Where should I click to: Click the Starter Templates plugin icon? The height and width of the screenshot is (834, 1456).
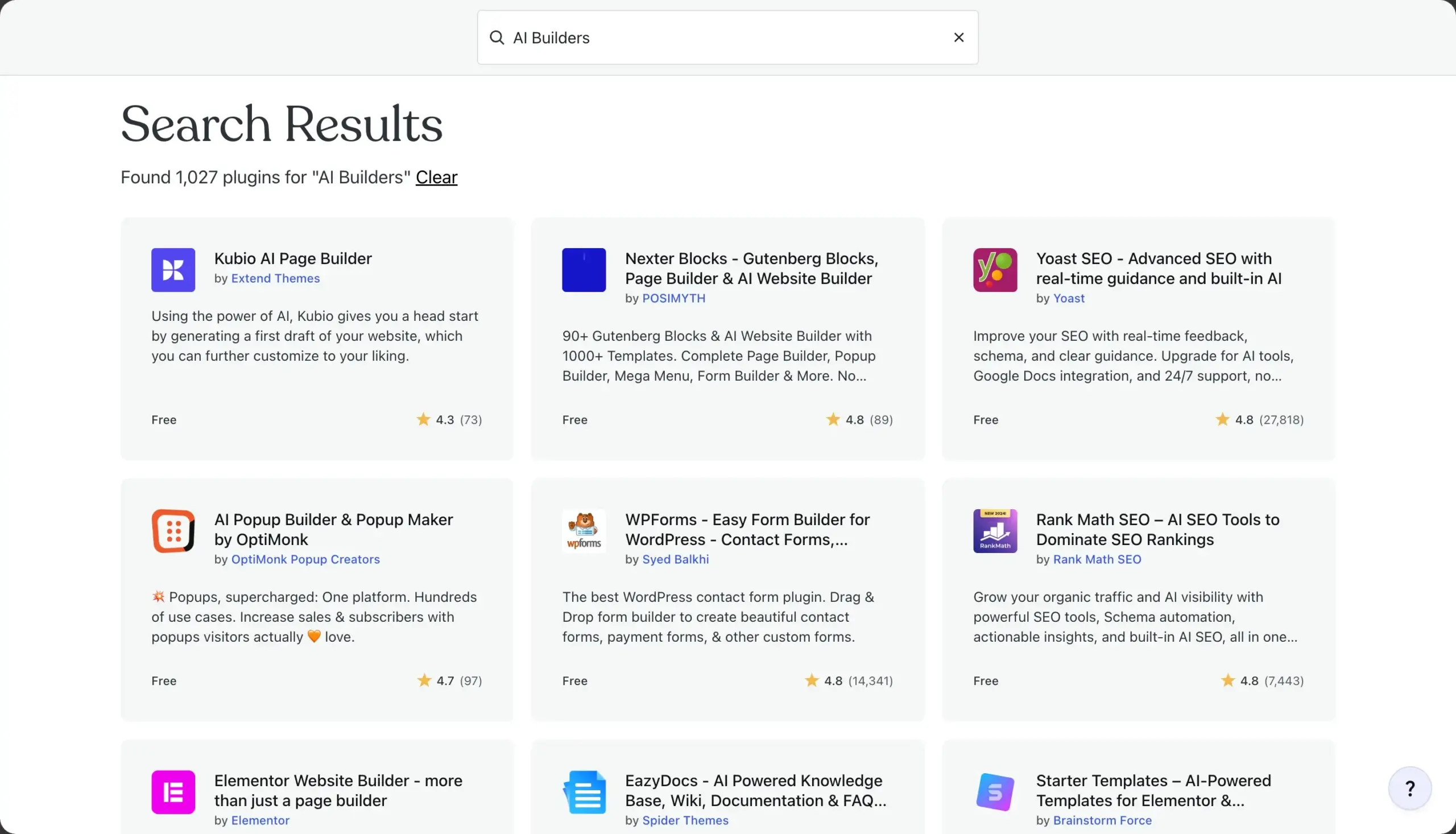tap(995, 792)
